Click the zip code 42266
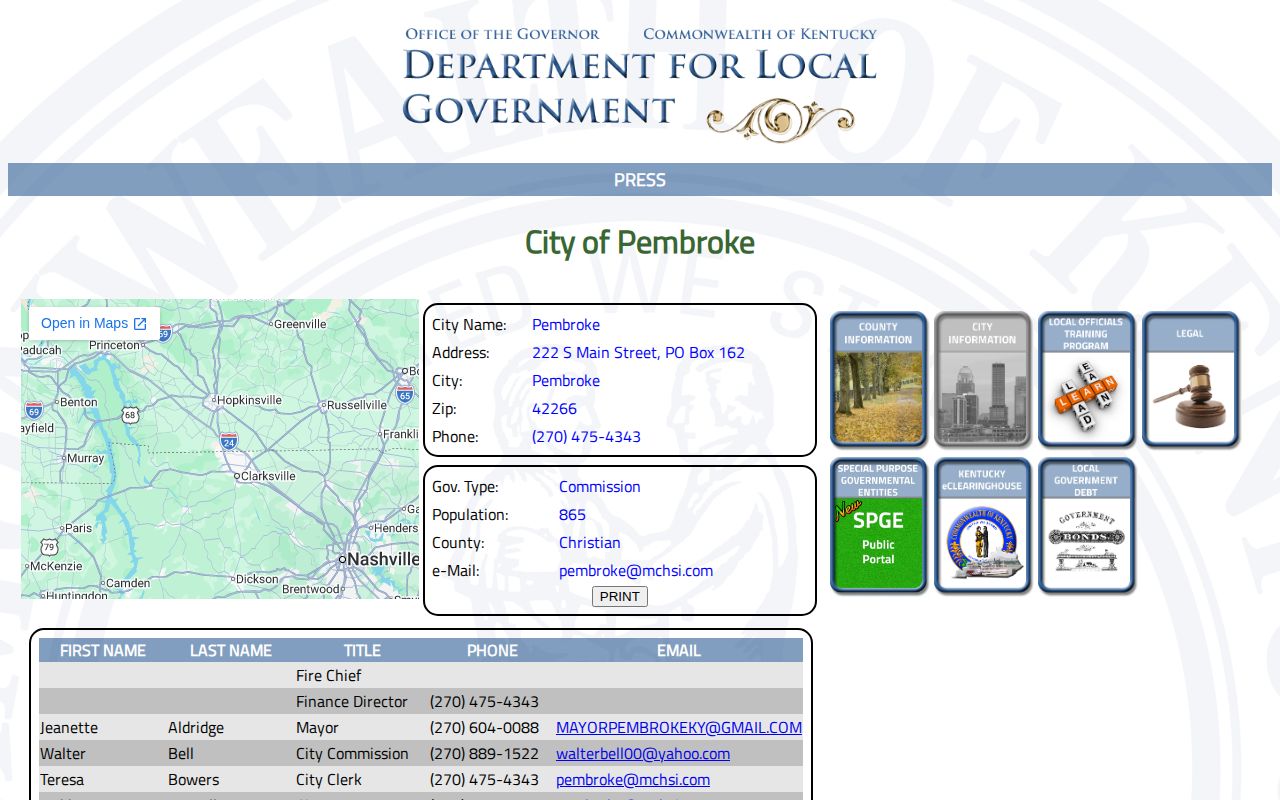The image size is (1280, 800). coord(554,409)
